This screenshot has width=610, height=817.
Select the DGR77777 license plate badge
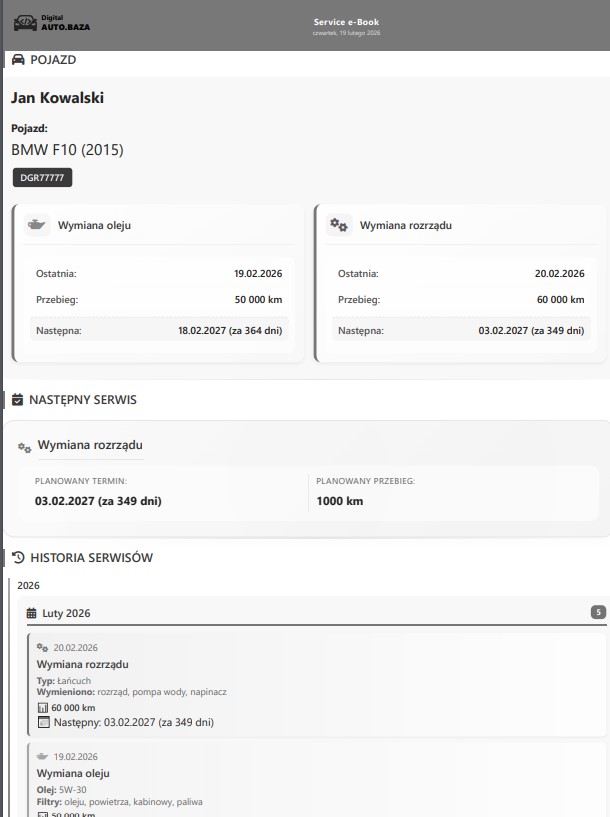42,178
